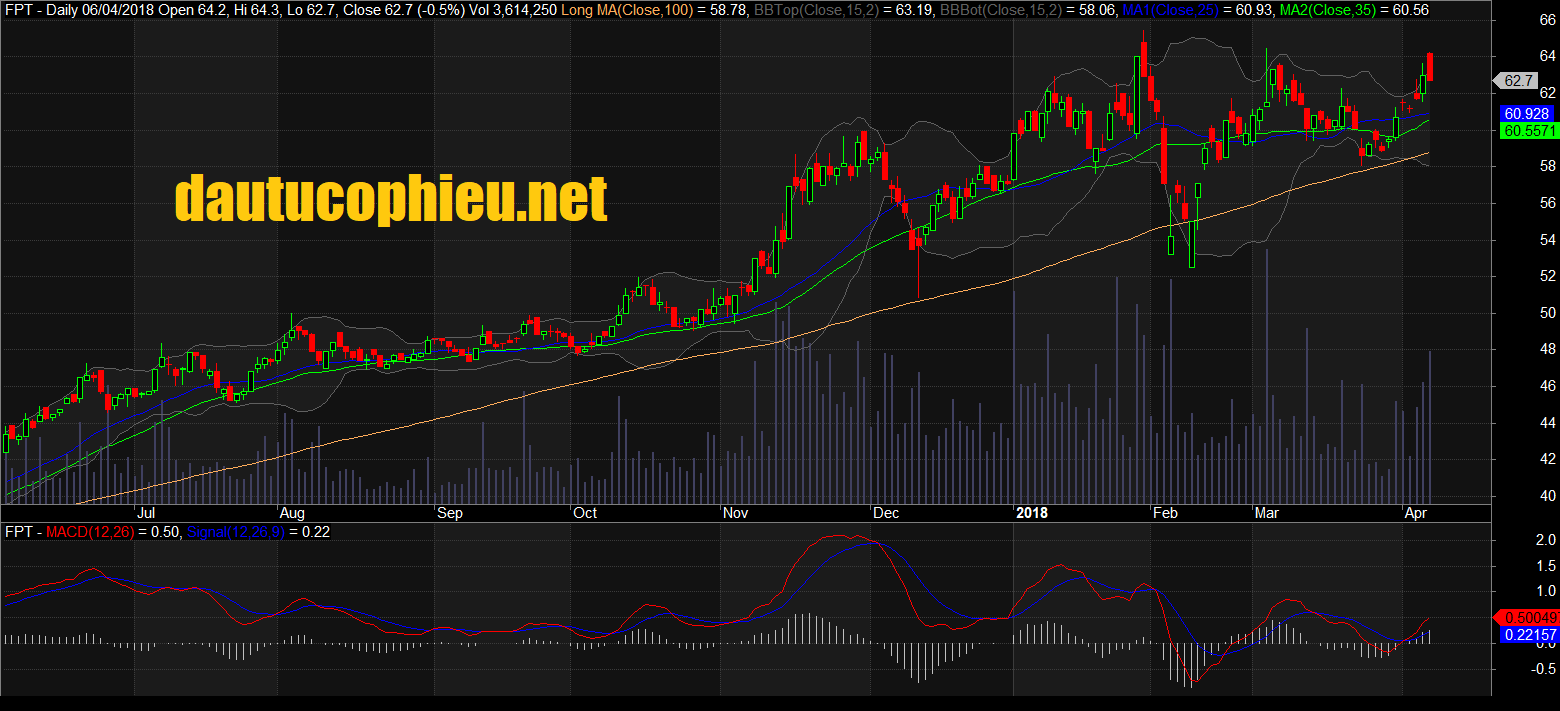
Task: Click the Nov marker on time axis
Action: pos(736,513)
